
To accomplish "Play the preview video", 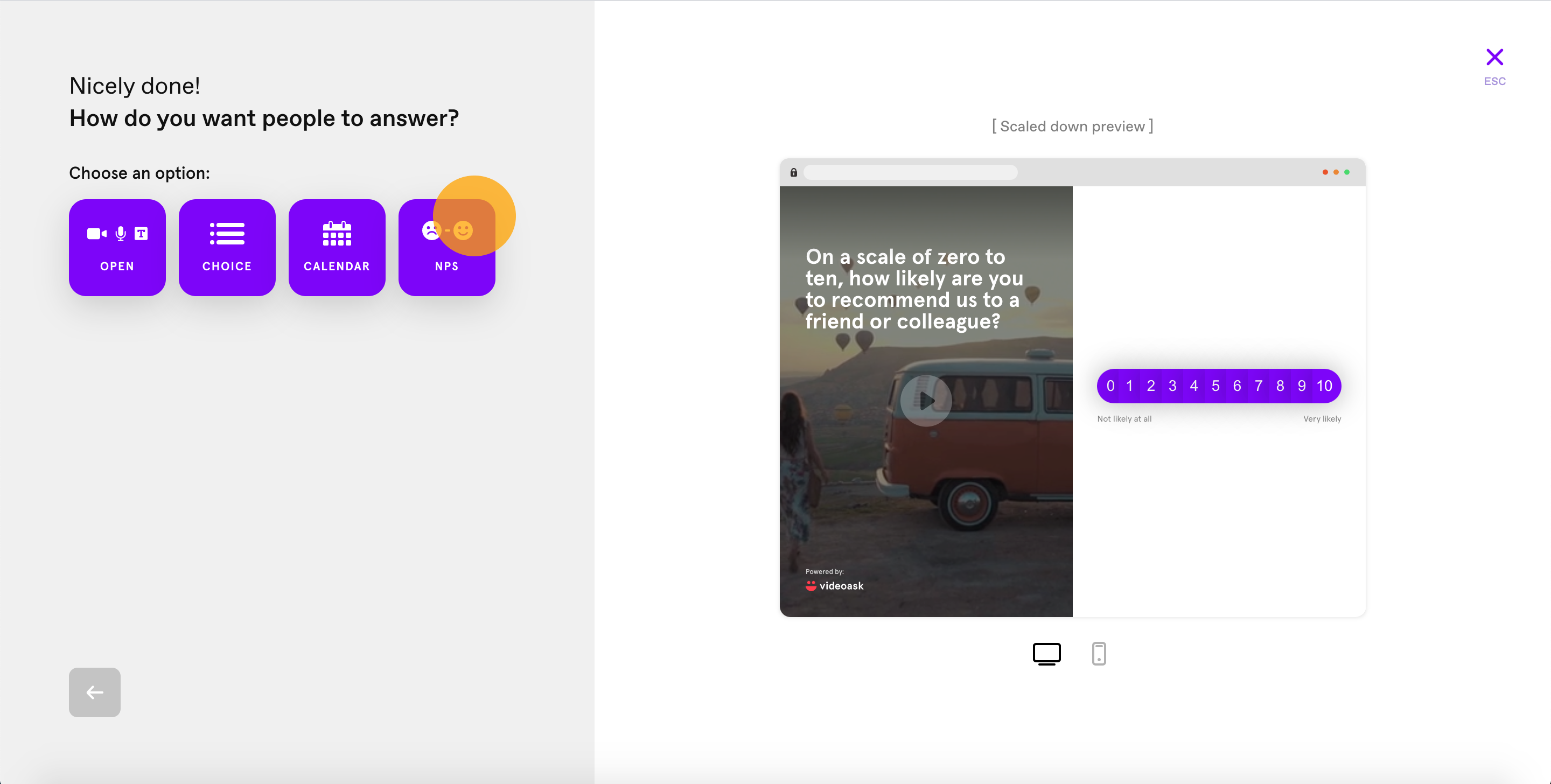I will [x=926, y=401].
